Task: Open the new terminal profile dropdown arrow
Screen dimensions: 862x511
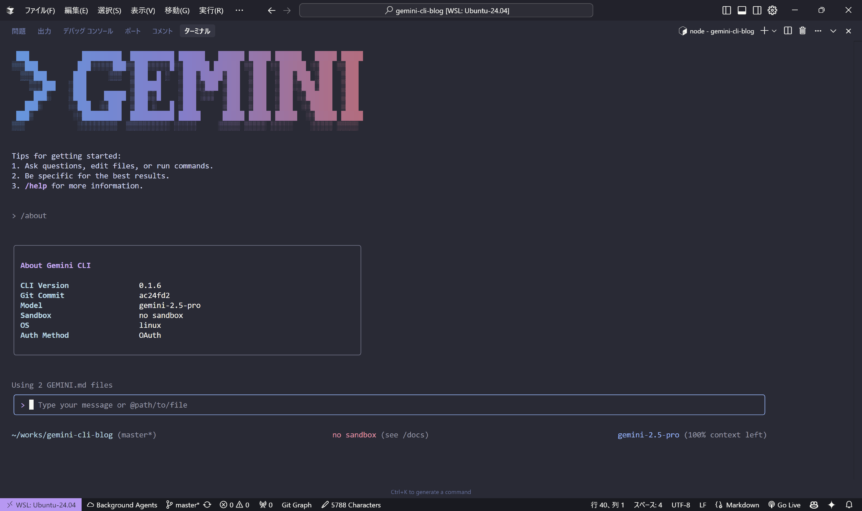Action: 774,31
